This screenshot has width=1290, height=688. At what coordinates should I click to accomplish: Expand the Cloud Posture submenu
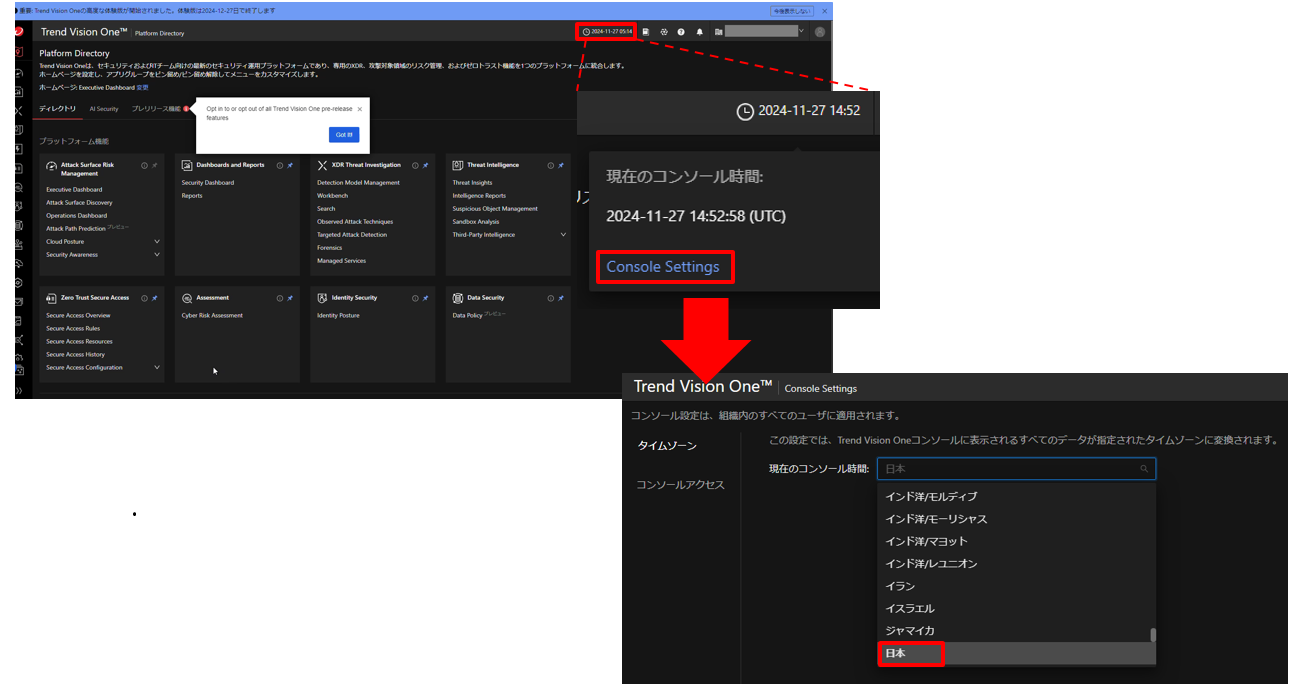(x=157, y=241)
